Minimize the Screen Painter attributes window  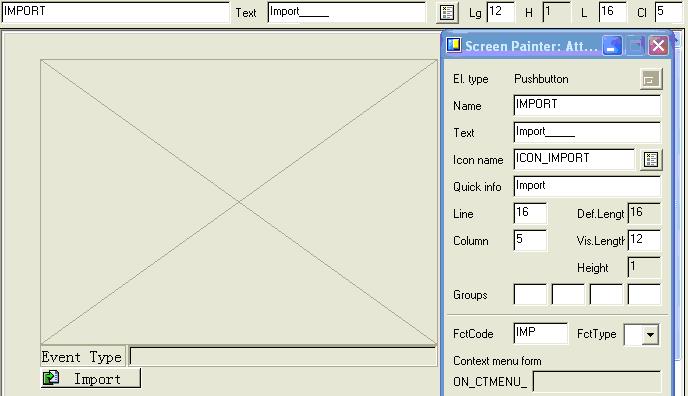tap(612, 45)
